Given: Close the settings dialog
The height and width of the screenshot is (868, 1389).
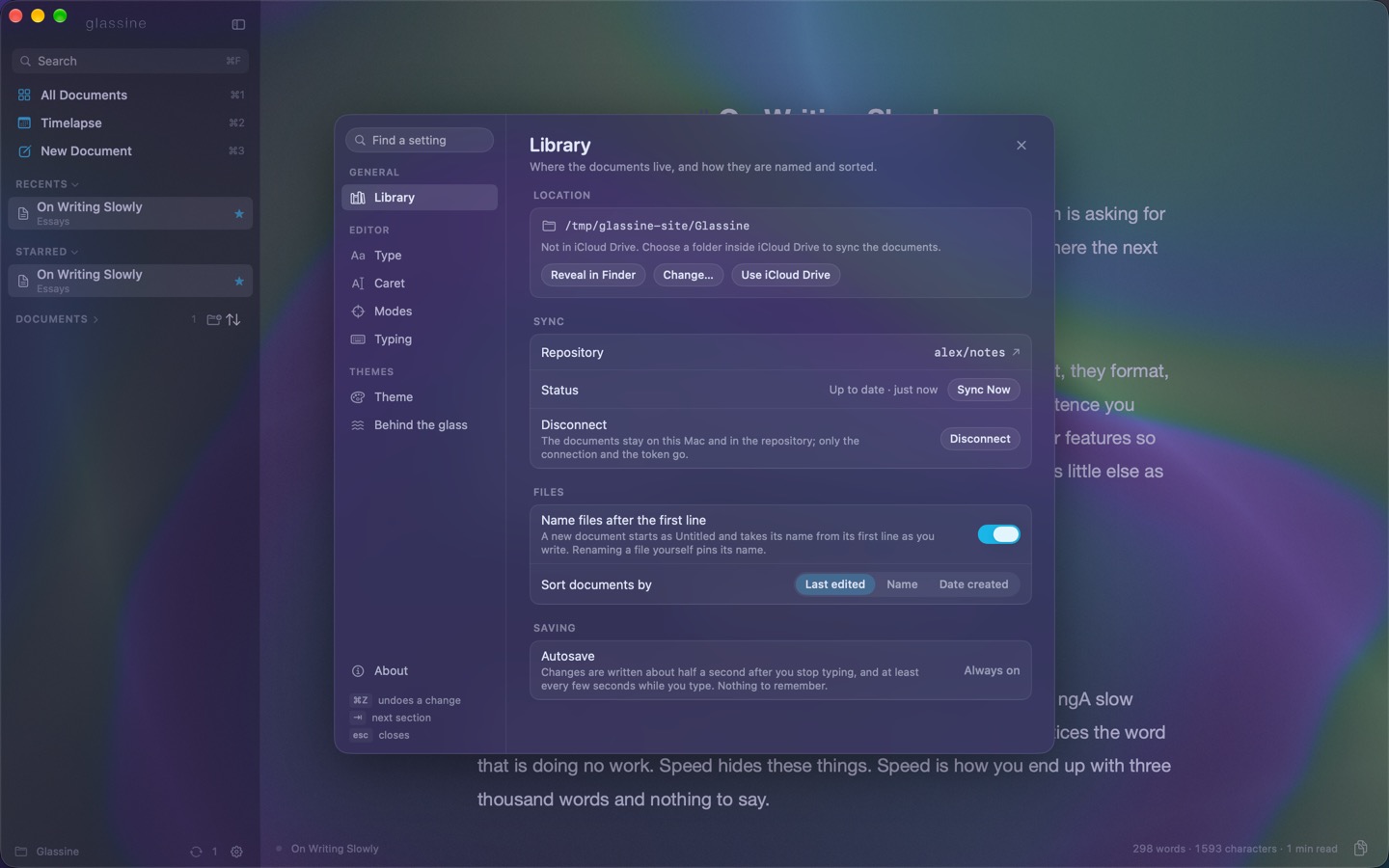Looking at the screenshot, I should [x=1021, y=146].
